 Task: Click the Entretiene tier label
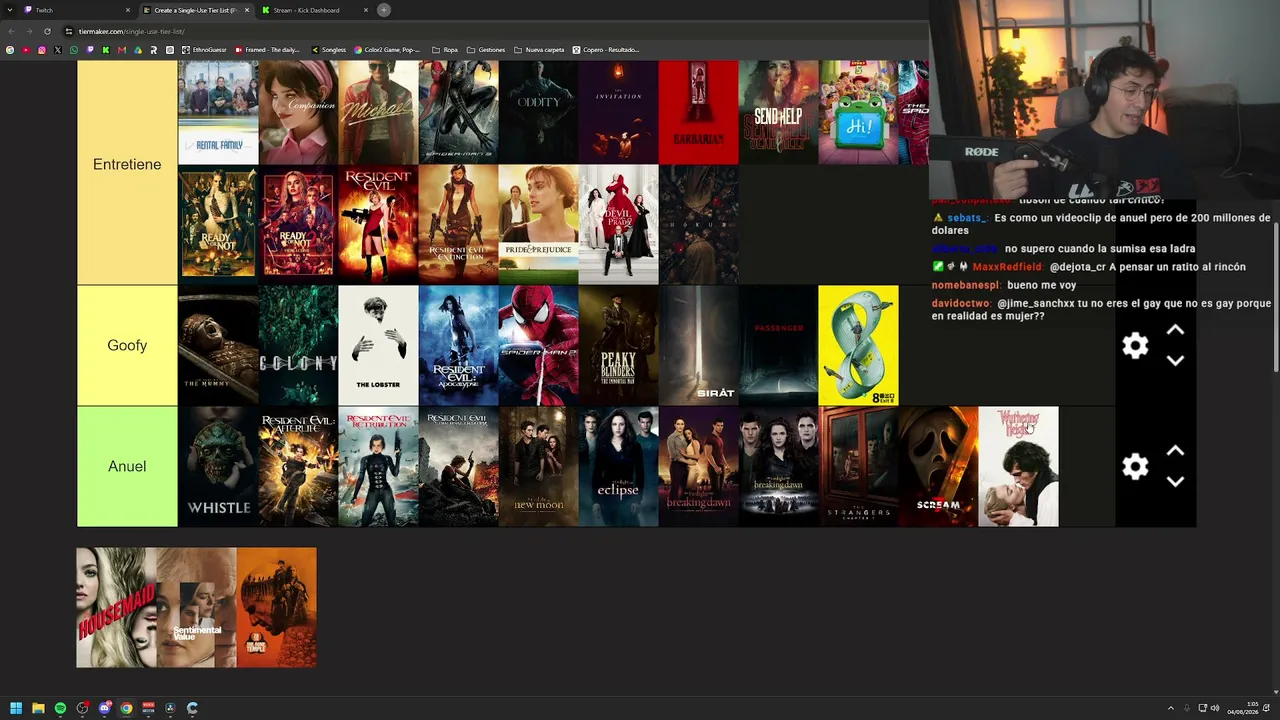click(x=127, y=165)
